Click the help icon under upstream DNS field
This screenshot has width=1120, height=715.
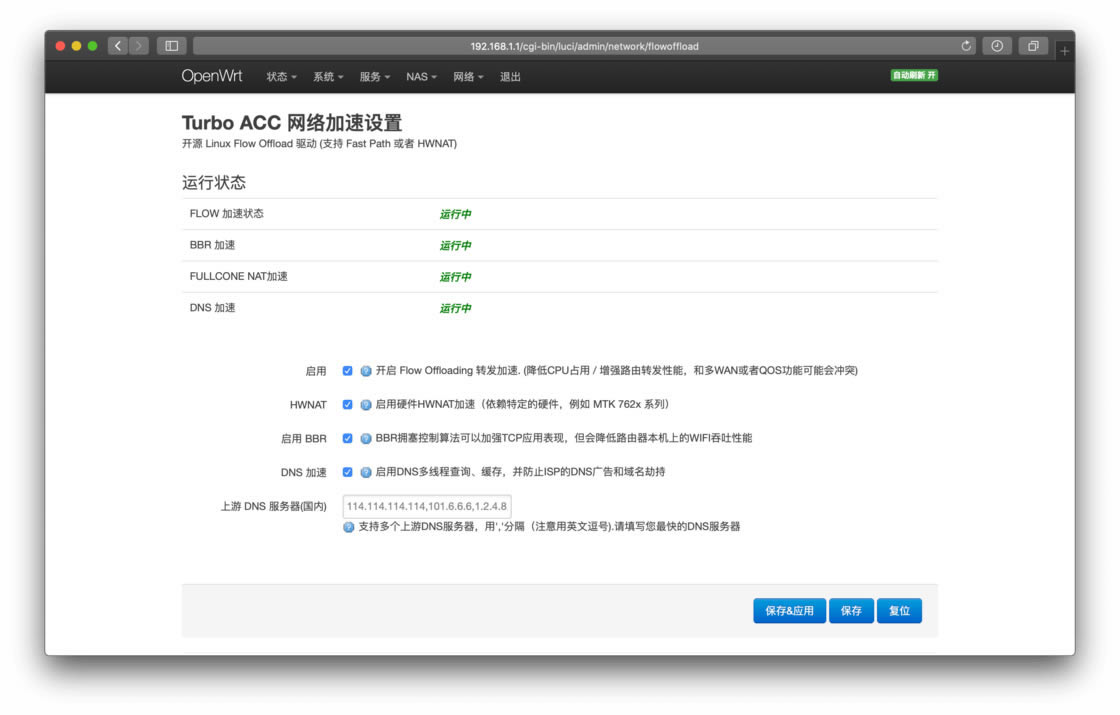coord(349,526)
